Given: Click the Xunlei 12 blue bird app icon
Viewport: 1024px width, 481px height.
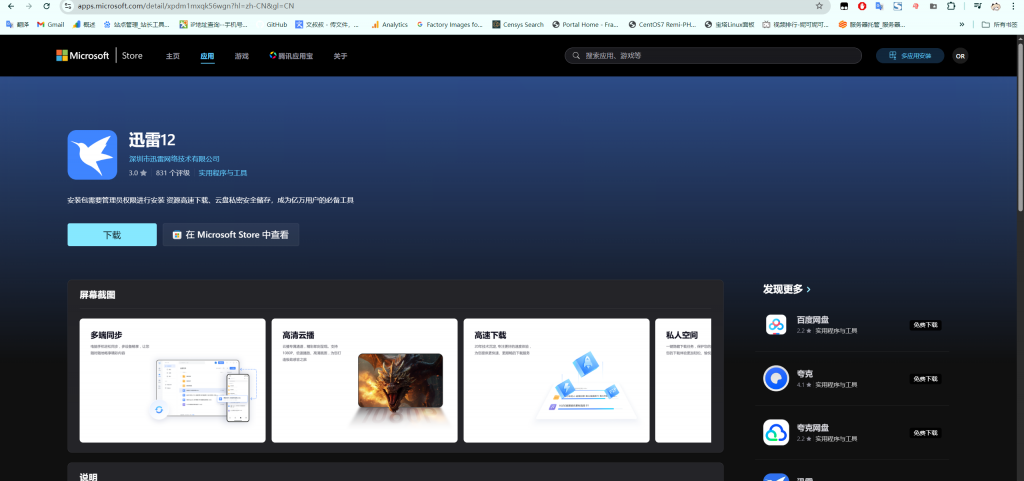Looking at the screenshot, I should click(93, 153).
